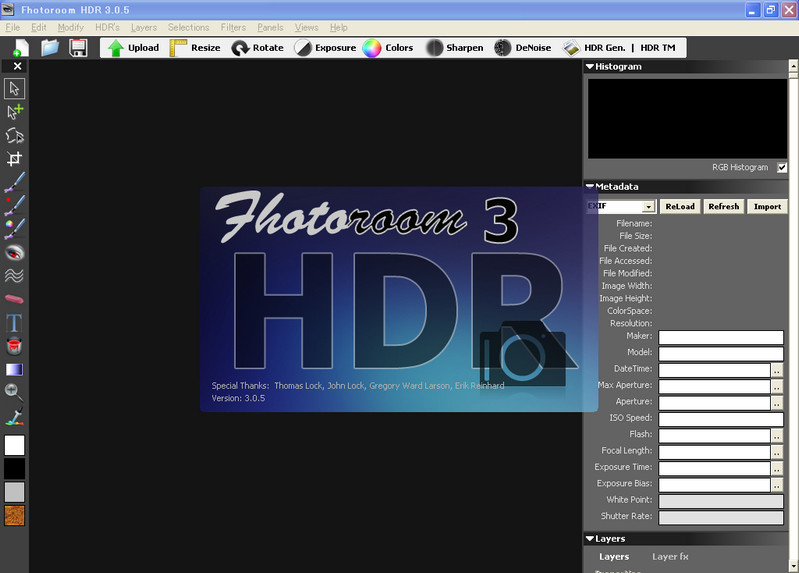Screen dimensions: 799x573
Task: Click the Refresh metadata button
Action: 724,206
